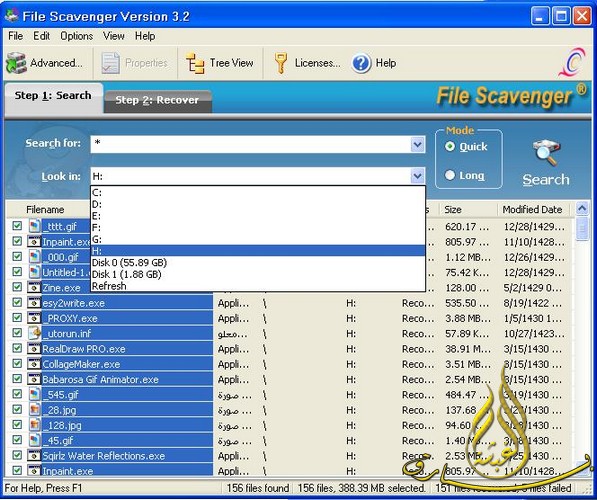Click file icon of CollageMaker.exe
The image size is (597, 500).
[34, 364]
